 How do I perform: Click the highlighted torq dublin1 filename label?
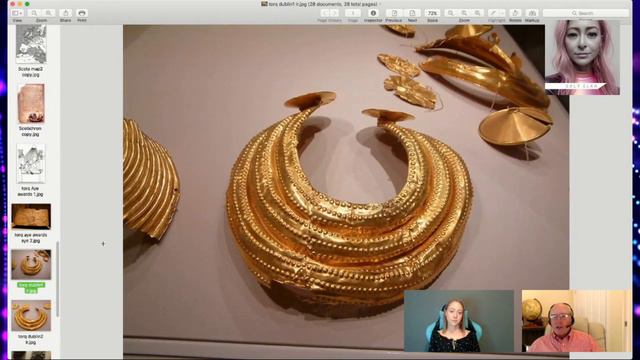31,287
